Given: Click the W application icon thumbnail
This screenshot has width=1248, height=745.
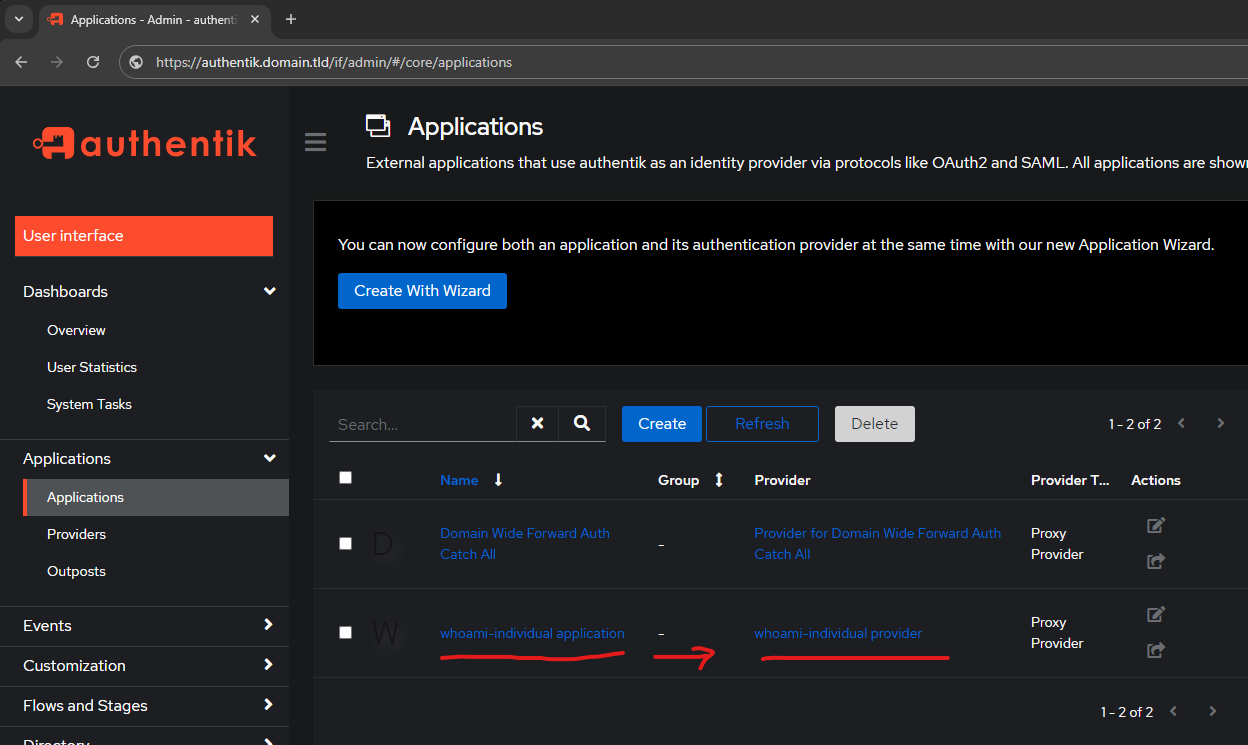Looking at the screenshot, I should [385, 633].
